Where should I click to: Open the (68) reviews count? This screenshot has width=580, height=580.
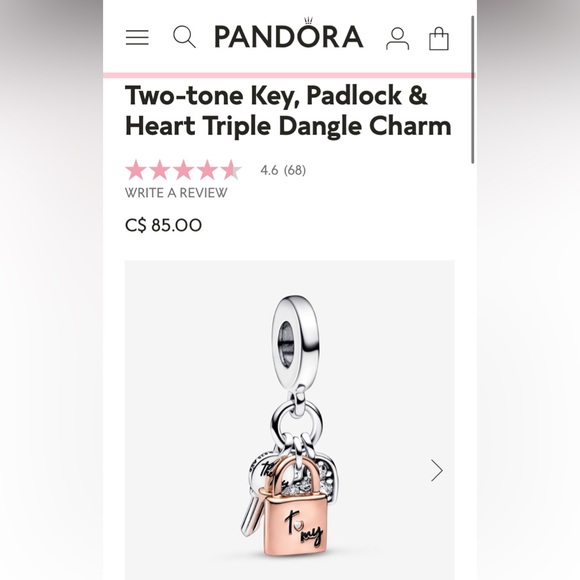point(295,170)
